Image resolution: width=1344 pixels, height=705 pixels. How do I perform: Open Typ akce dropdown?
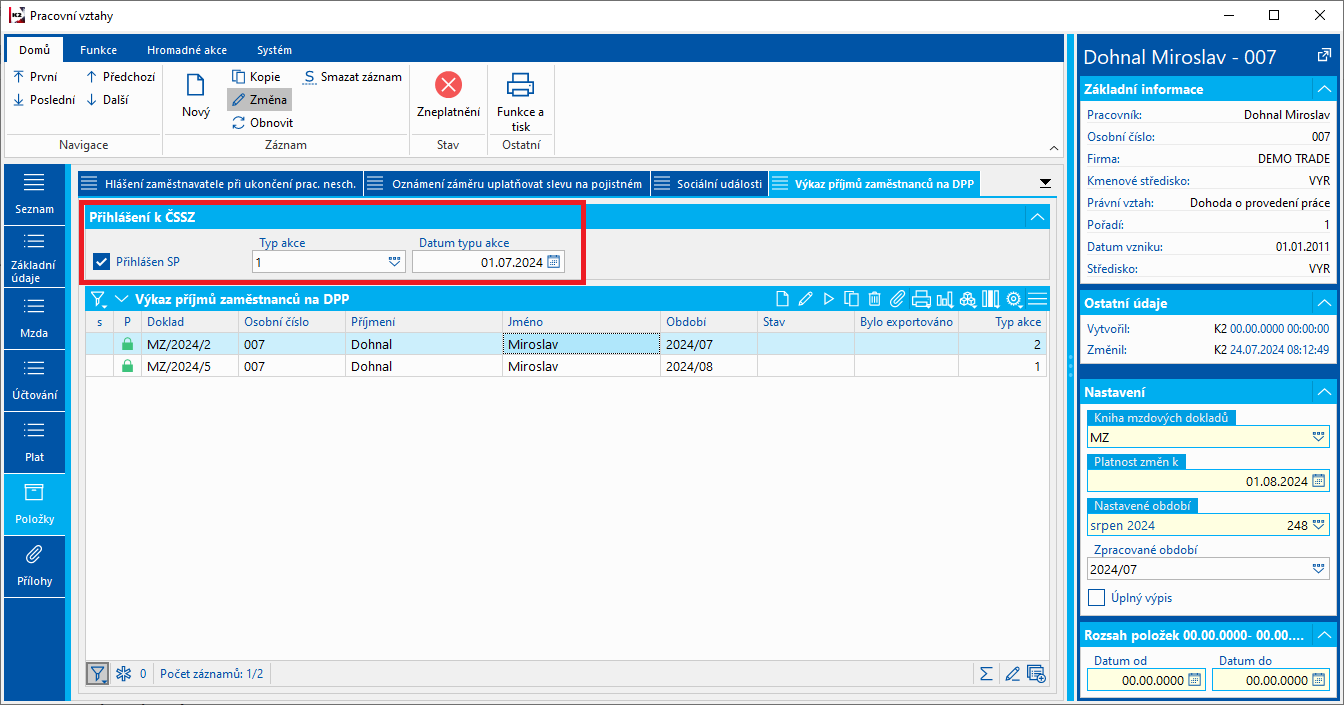click(394, 262)
